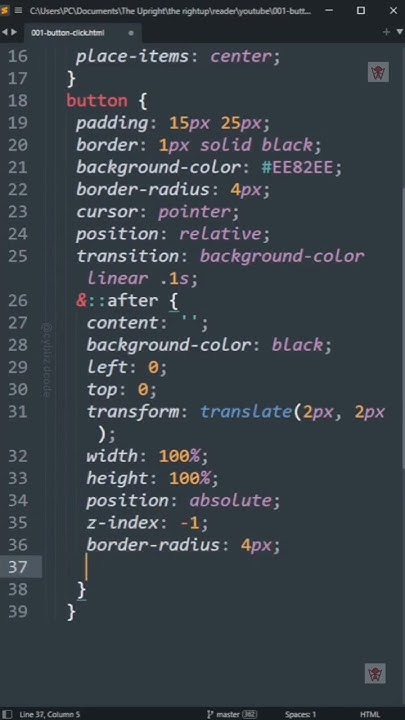Go to next tab with right arrow
This screenshot has height=720, width=405.
click(14, 32)
